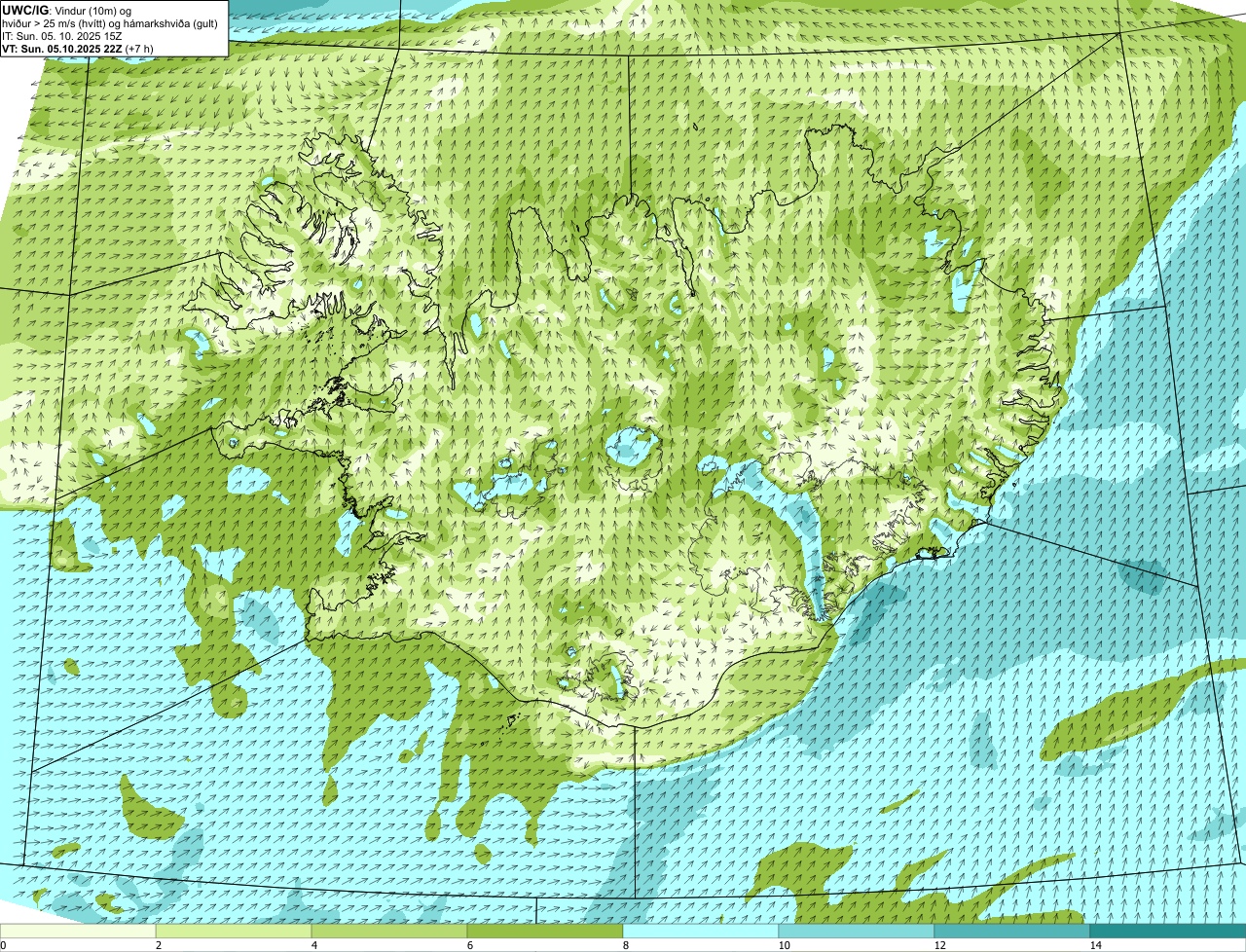Click the "IT: Sun. 05. 10. 2025 15Z" line
1246x952 pixels.
62,35
